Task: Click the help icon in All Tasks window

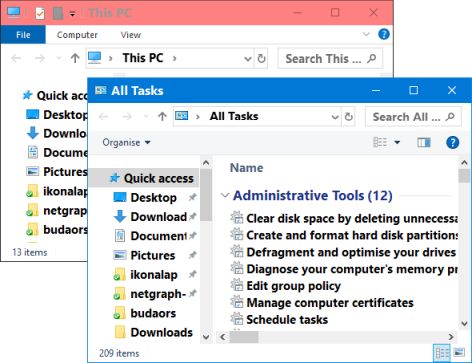Action: tap(452, 142)
